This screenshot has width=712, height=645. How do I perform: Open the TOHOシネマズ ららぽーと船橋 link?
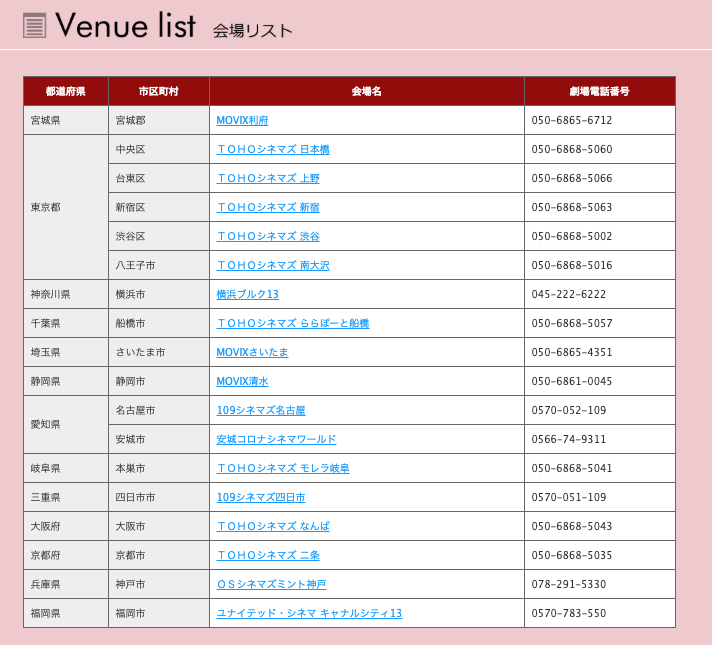pyautogui.click(x=293, y=323)
